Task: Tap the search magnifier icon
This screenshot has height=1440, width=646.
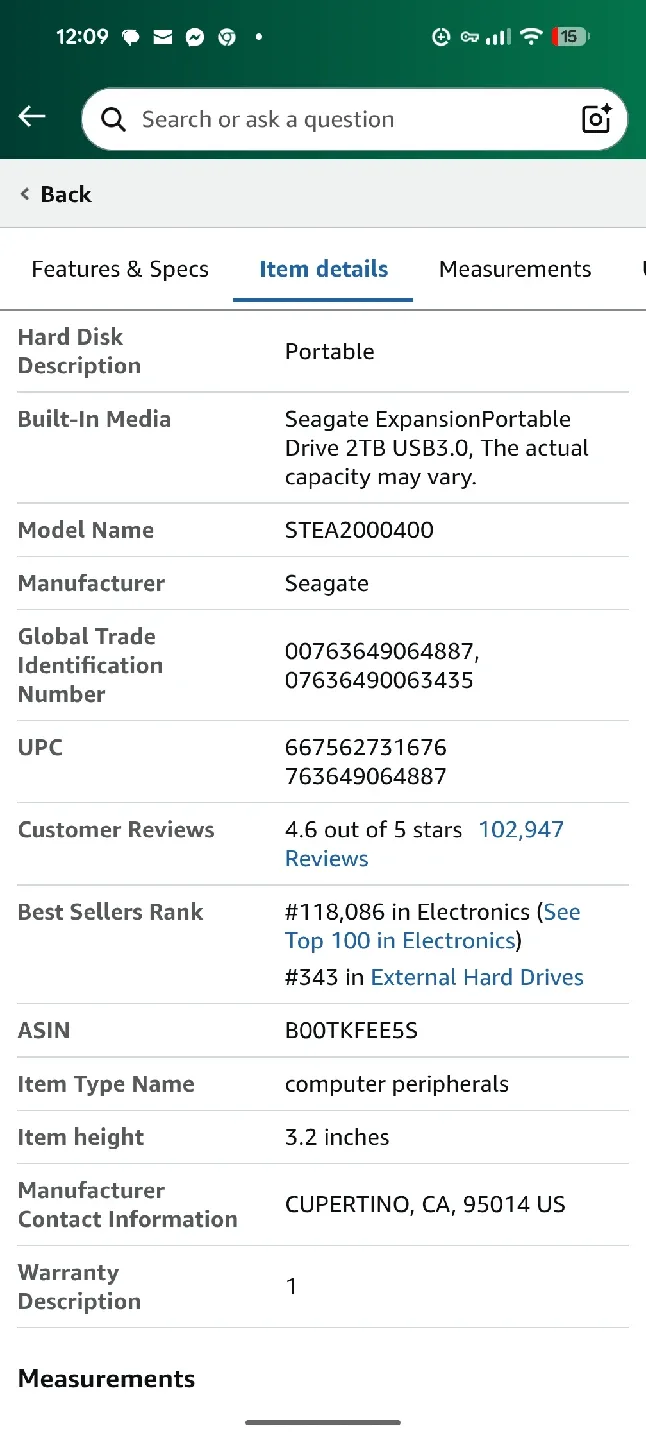Action: 113,118
